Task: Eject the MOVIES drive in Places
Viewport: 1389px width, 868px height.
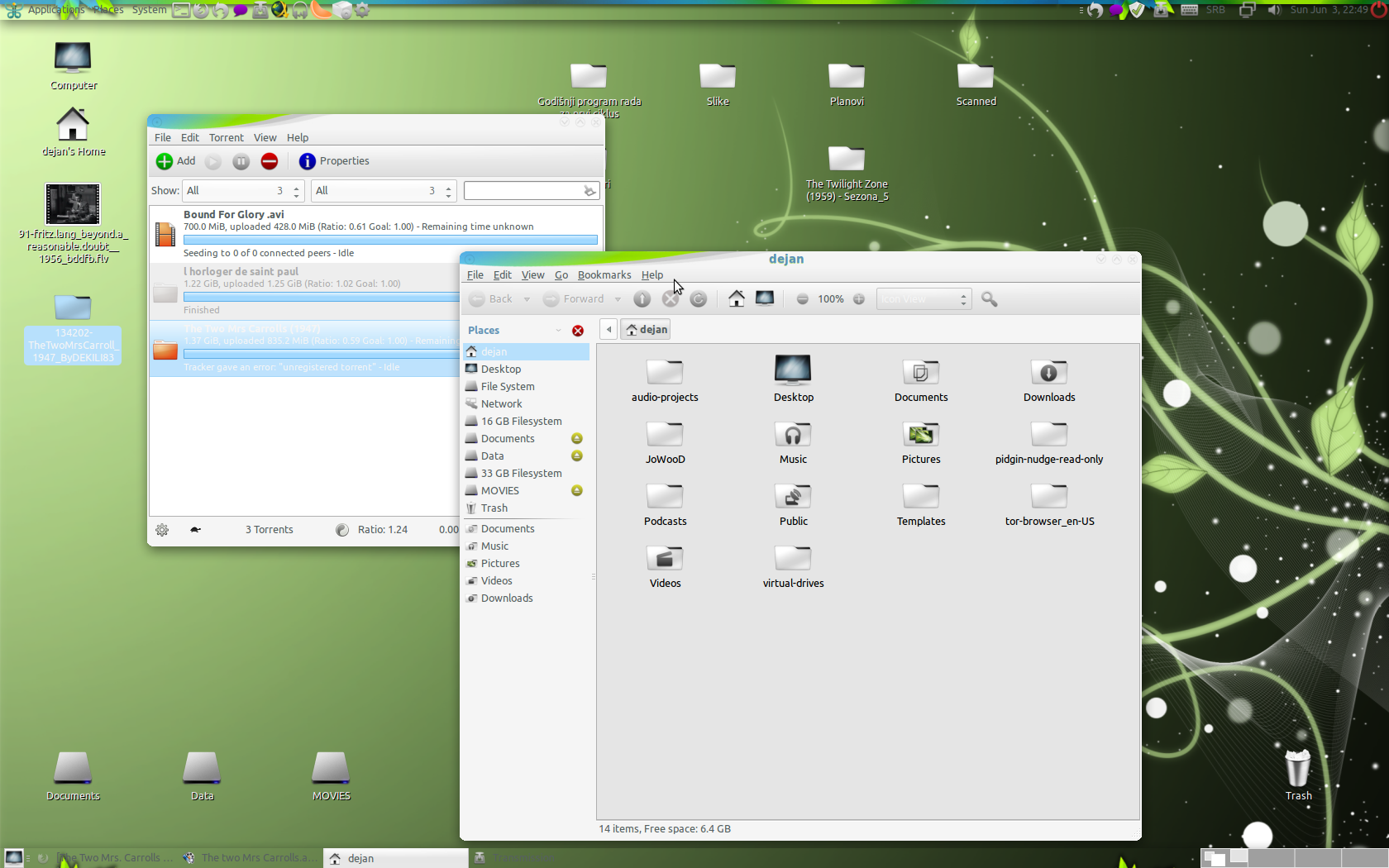Action: (x=577, y=491)
